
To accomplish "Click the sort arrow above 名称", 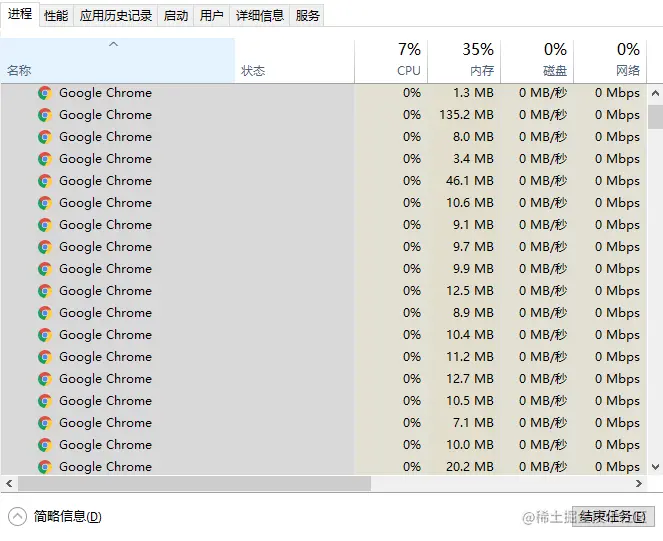I will (113, 44).
